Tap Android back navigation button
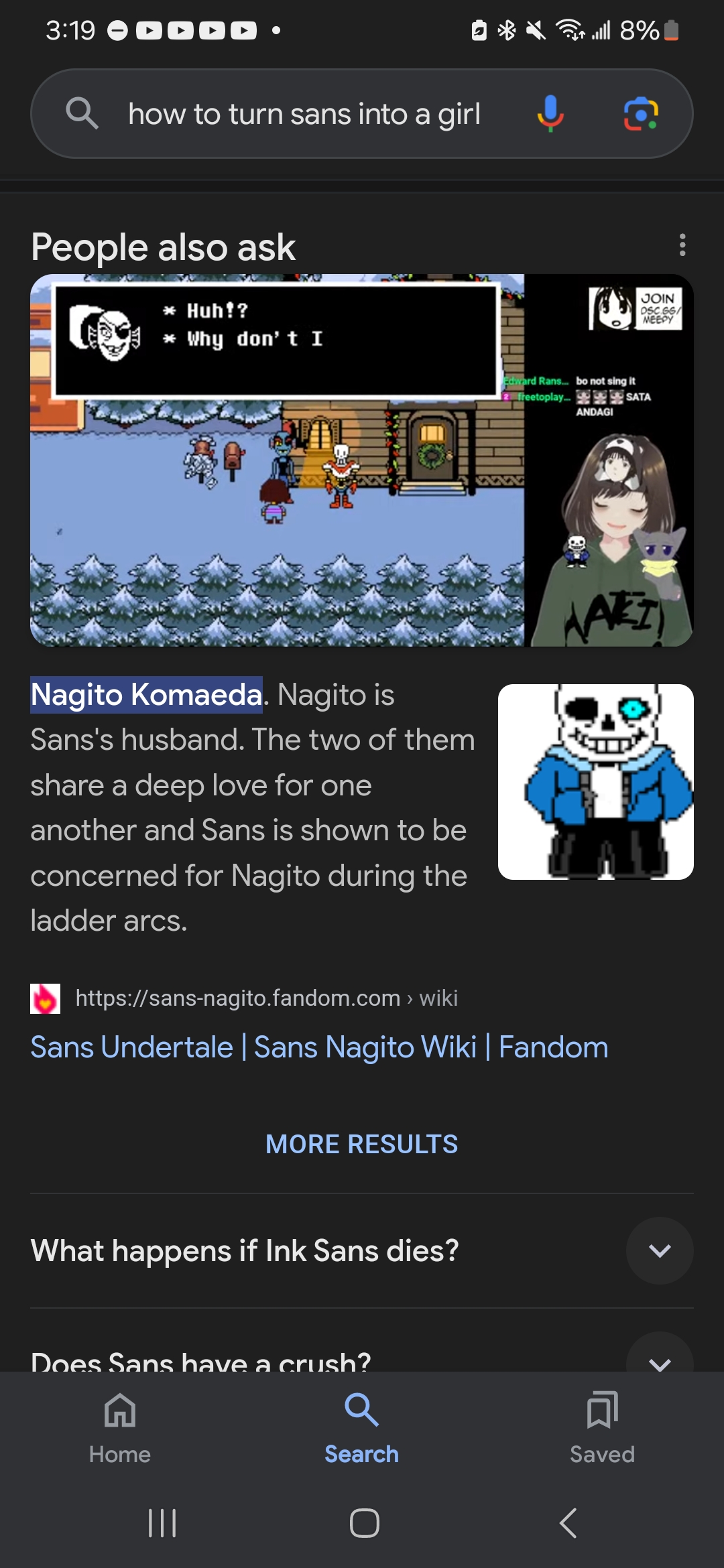This screenshot has height=1568, width=724. point(568,1523)
